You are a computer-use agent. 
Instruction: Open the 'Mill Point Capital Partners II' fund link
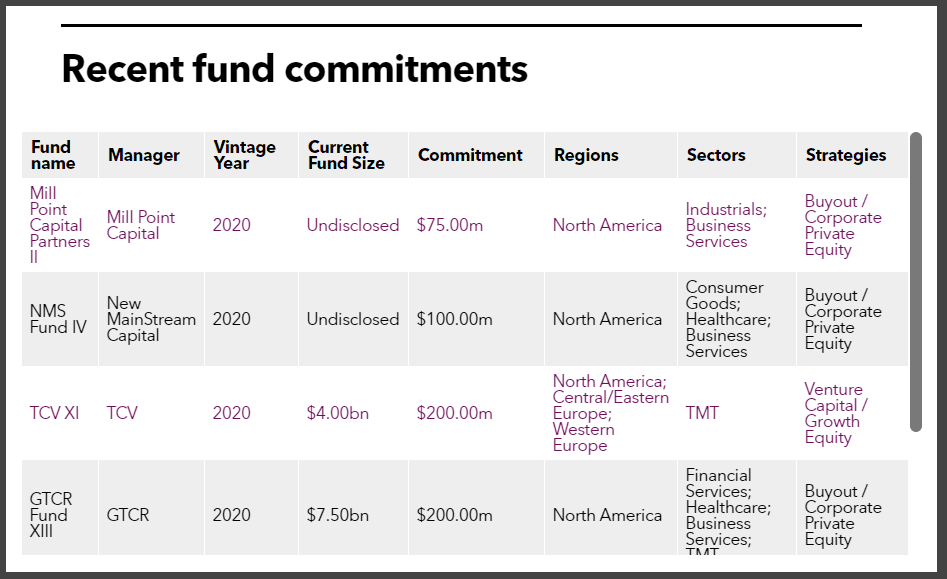pos(59,225)
